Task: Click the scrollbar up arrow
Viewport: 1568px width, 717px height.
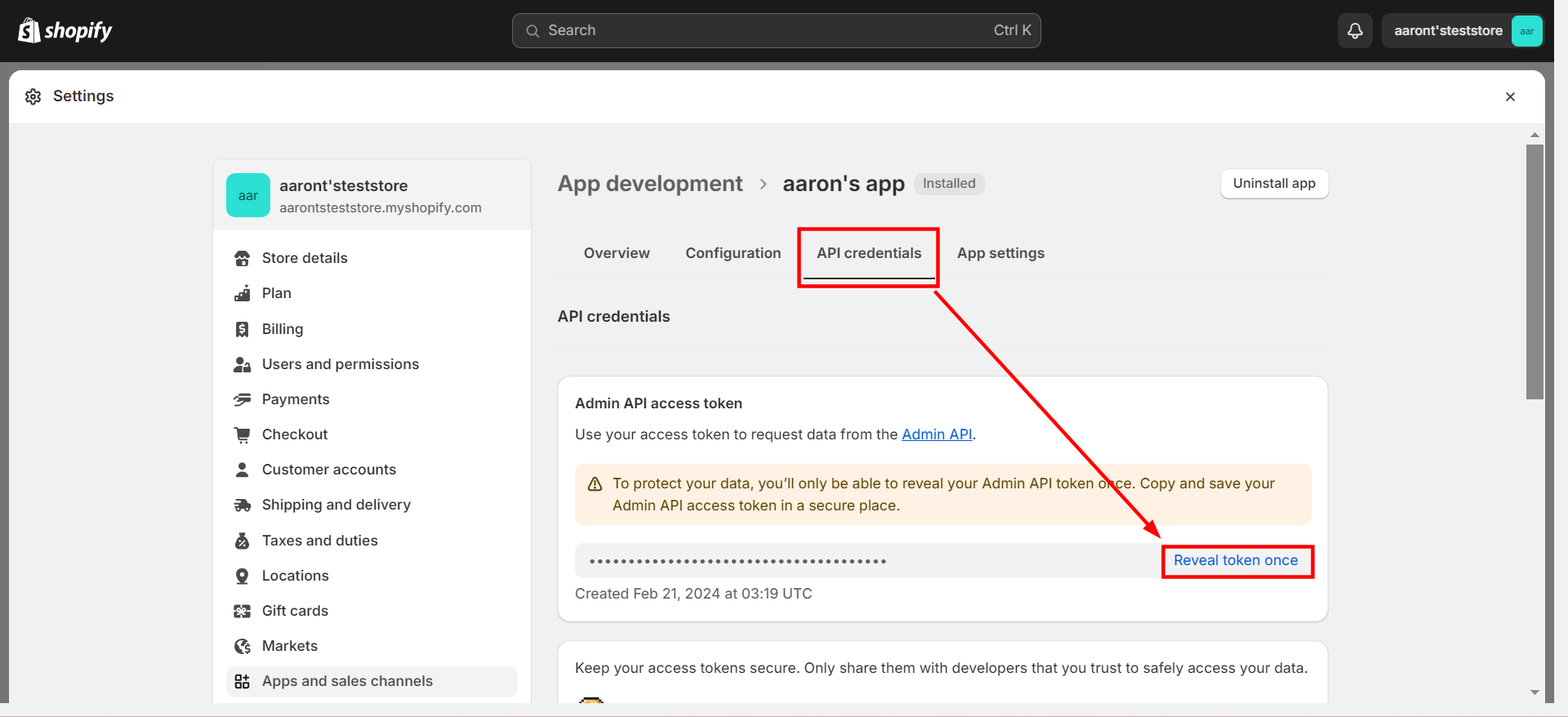Action: (x=1535, y=135)
